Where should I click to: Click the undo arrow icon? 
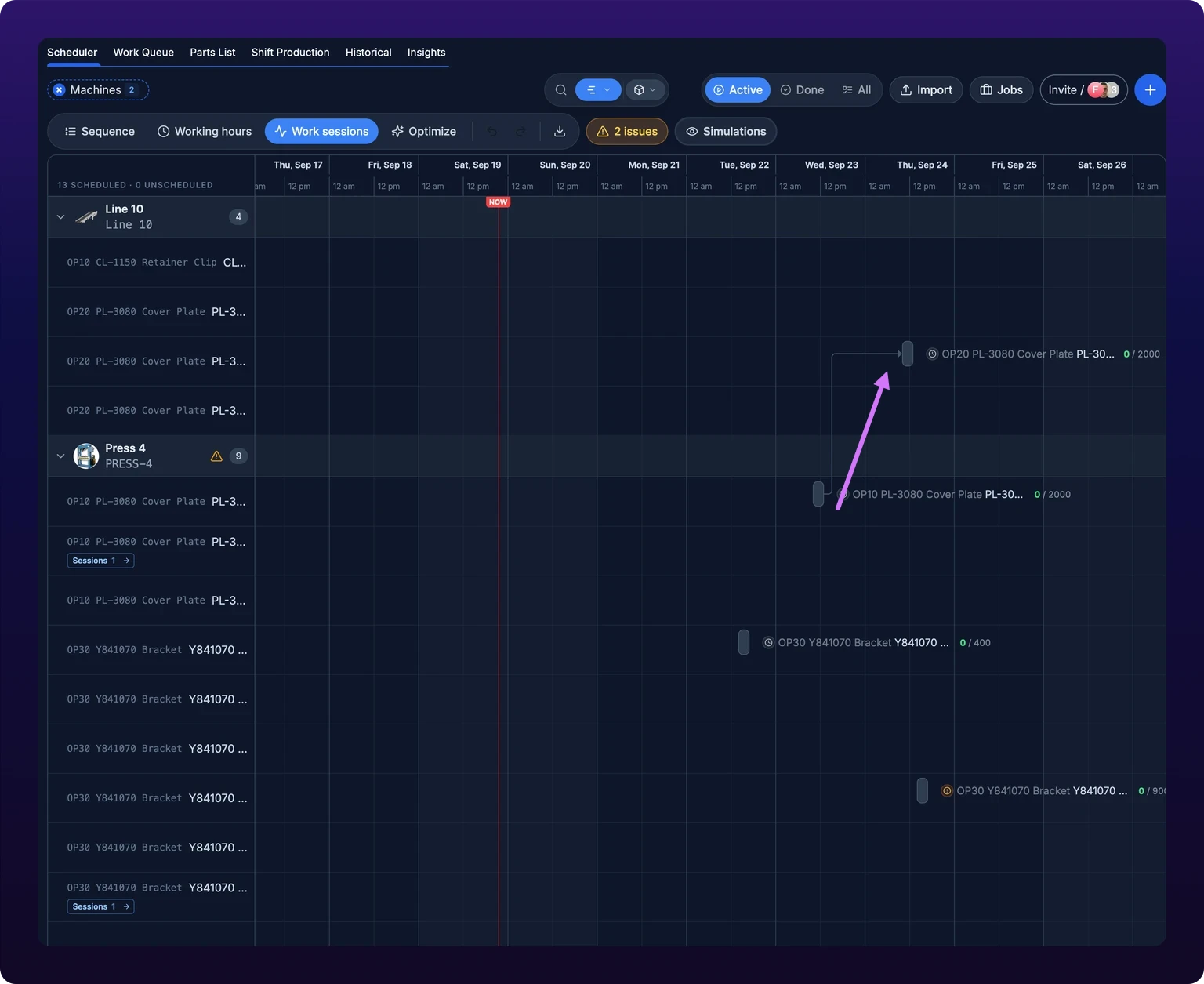coord(492,132)
